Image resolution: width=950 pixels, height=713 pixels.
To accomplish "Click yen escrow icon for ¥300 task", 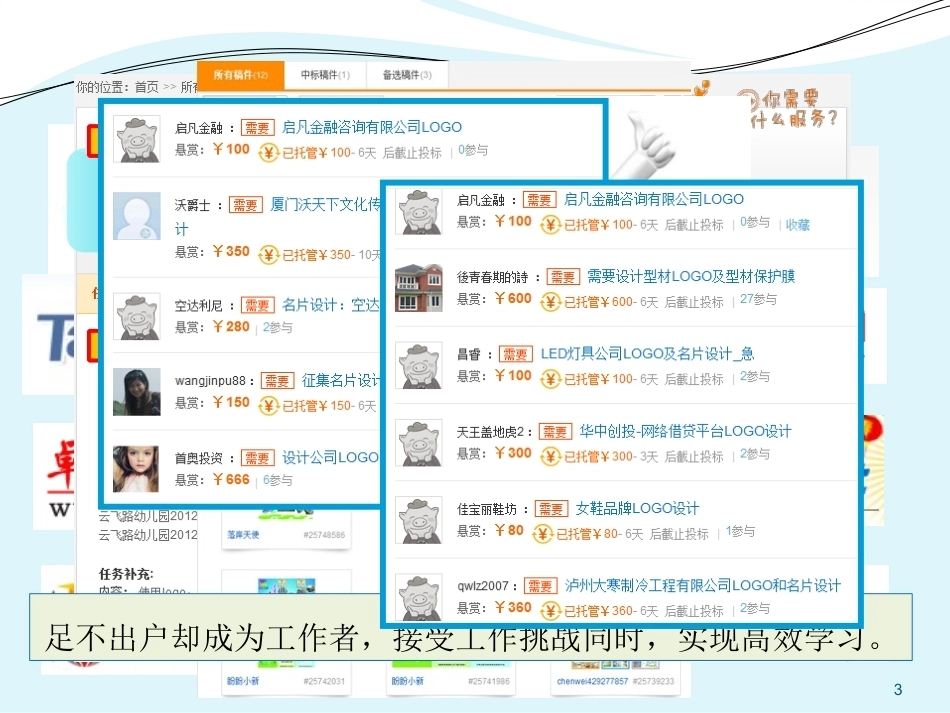I will coord(550,456).
